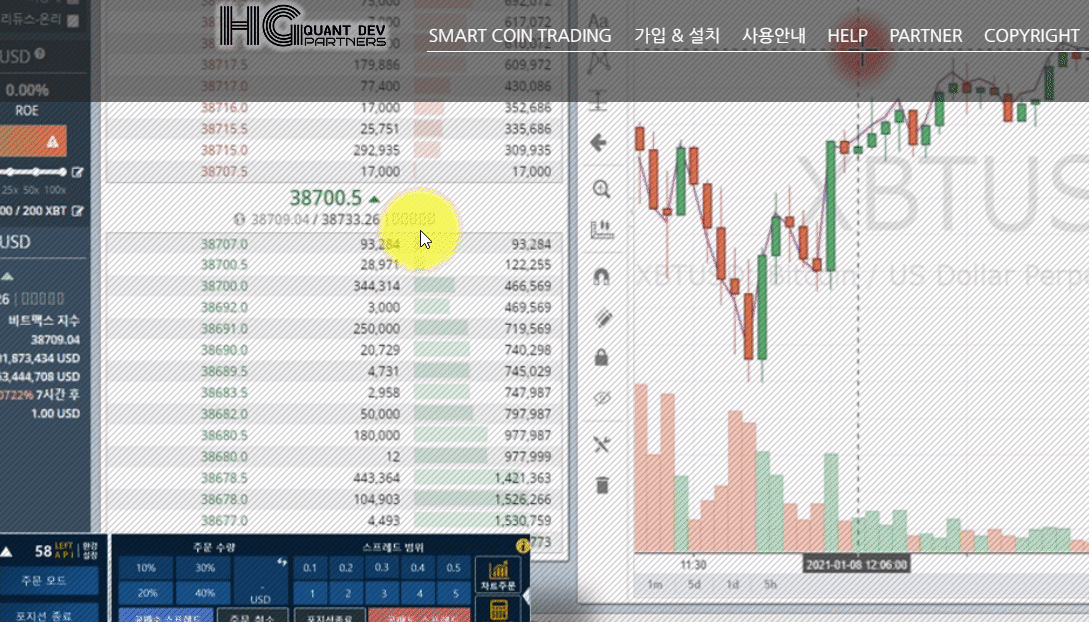Click bid price 38678.5 row
This screenshot has width=1089, height=622.
click(333, 478)
